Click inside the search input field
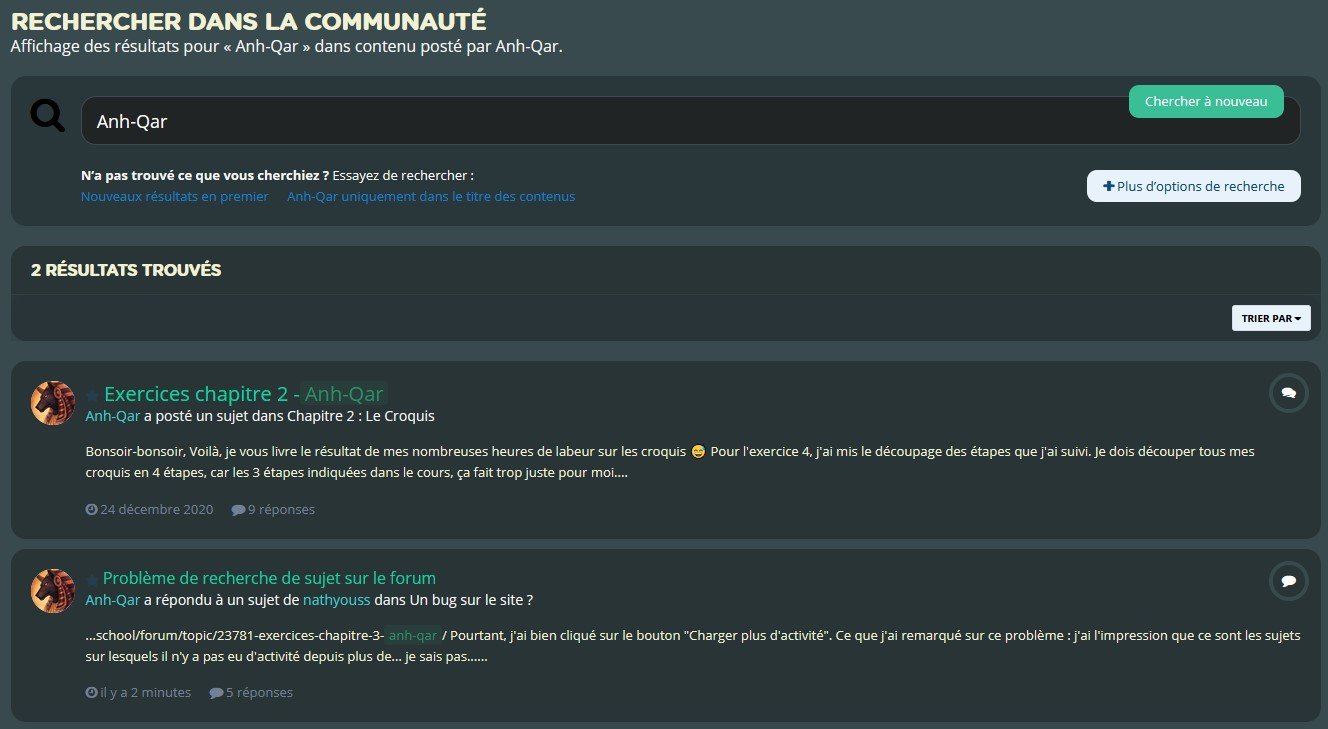Image resolution: width=1328 pixels, height=729 pixels. click(600, 120)
